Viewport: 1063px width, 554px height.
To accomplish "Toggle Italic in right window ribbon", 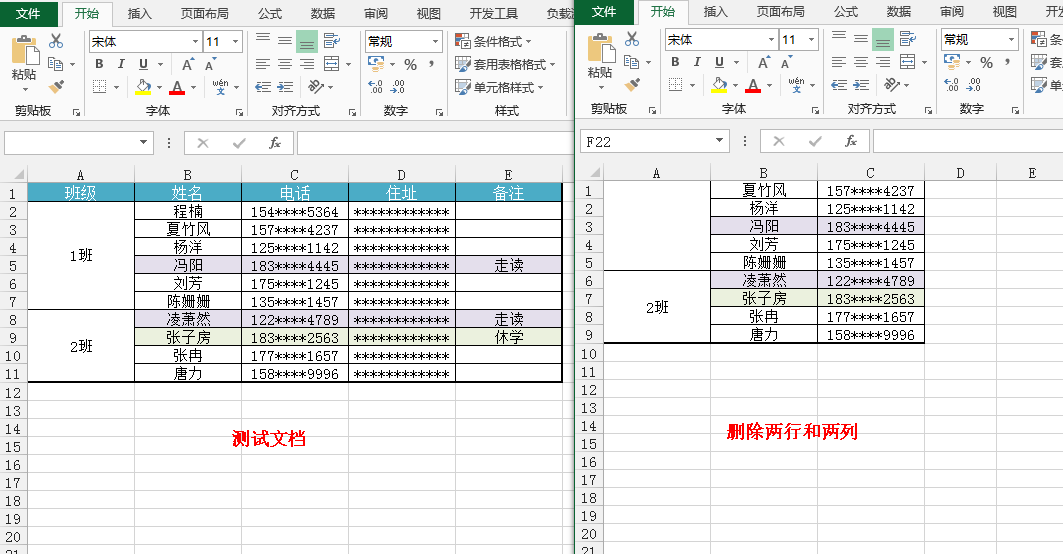I will pyautogui.click(x=696, y=62).
